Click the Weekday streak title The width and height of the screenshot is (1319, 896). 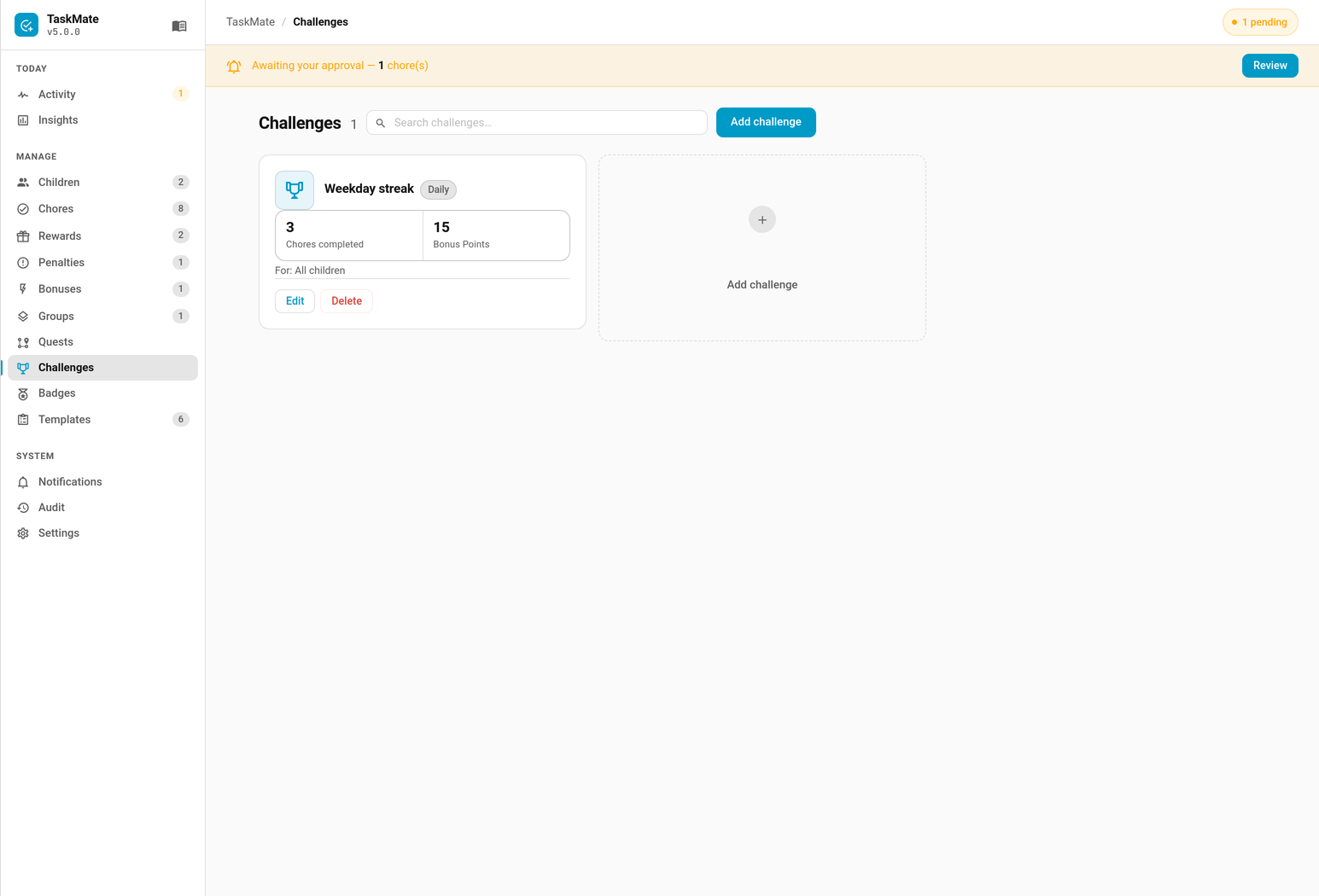(369, 189)
